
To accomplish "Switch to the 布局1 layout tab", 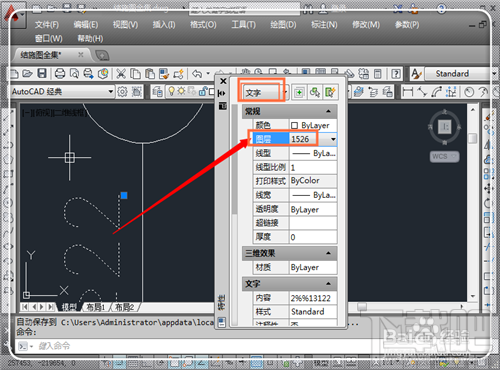I will point(96,307).
